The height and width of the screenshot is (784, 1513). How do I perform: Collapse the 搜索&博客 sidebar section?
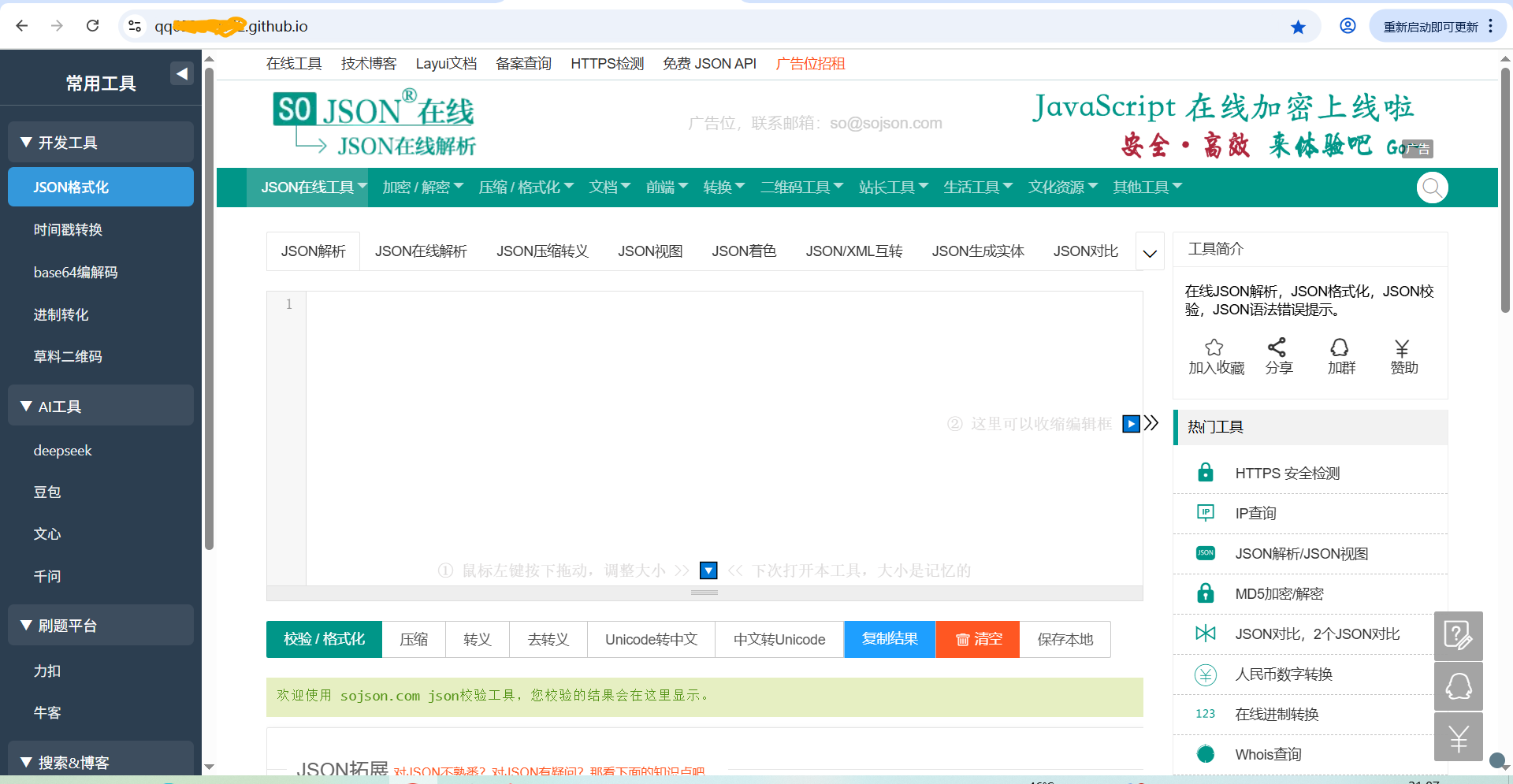[101, 760]
